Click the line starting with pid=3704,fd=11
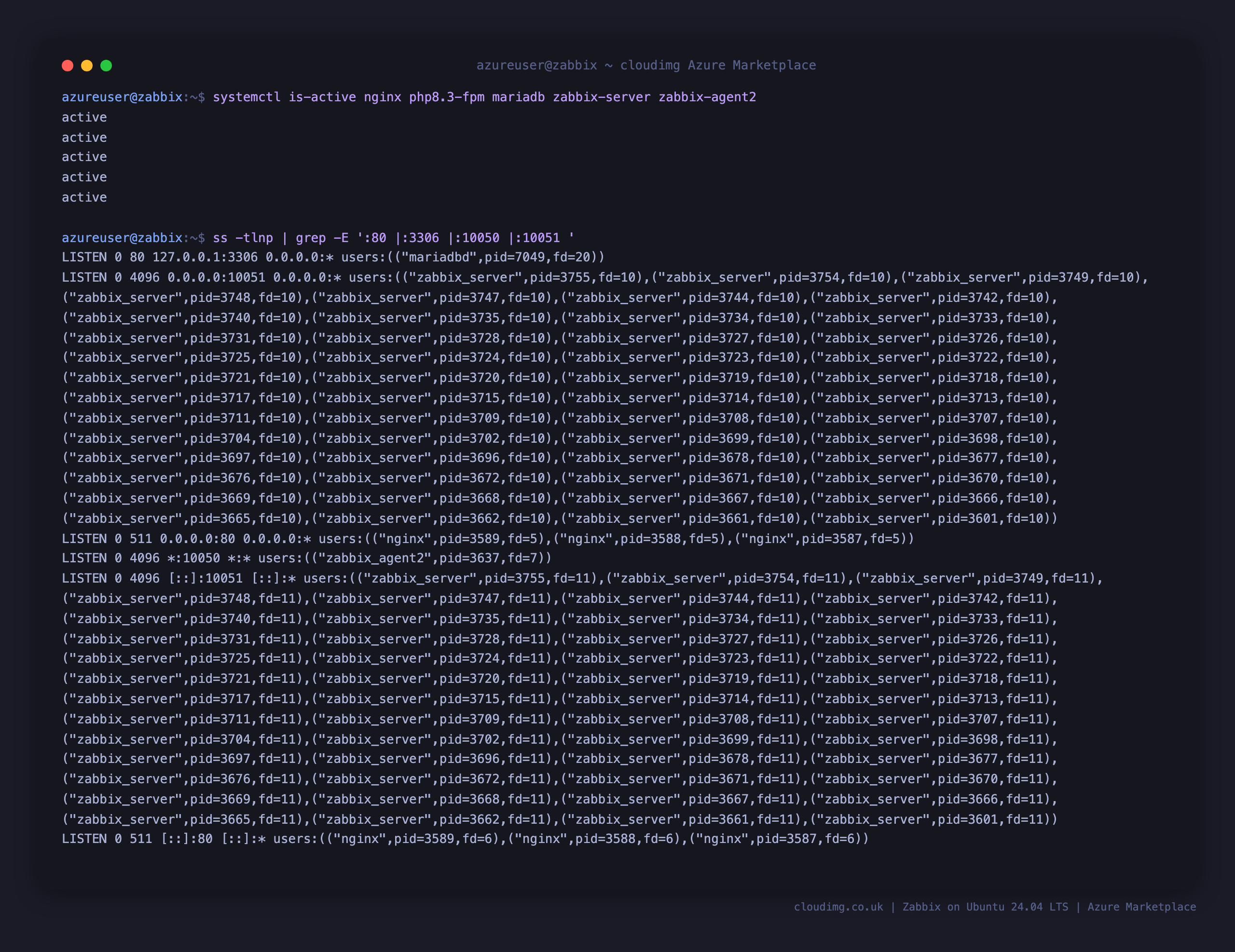Image resolution: width=1235 pixels, height=952 pixels. click(x=560, y=739)
